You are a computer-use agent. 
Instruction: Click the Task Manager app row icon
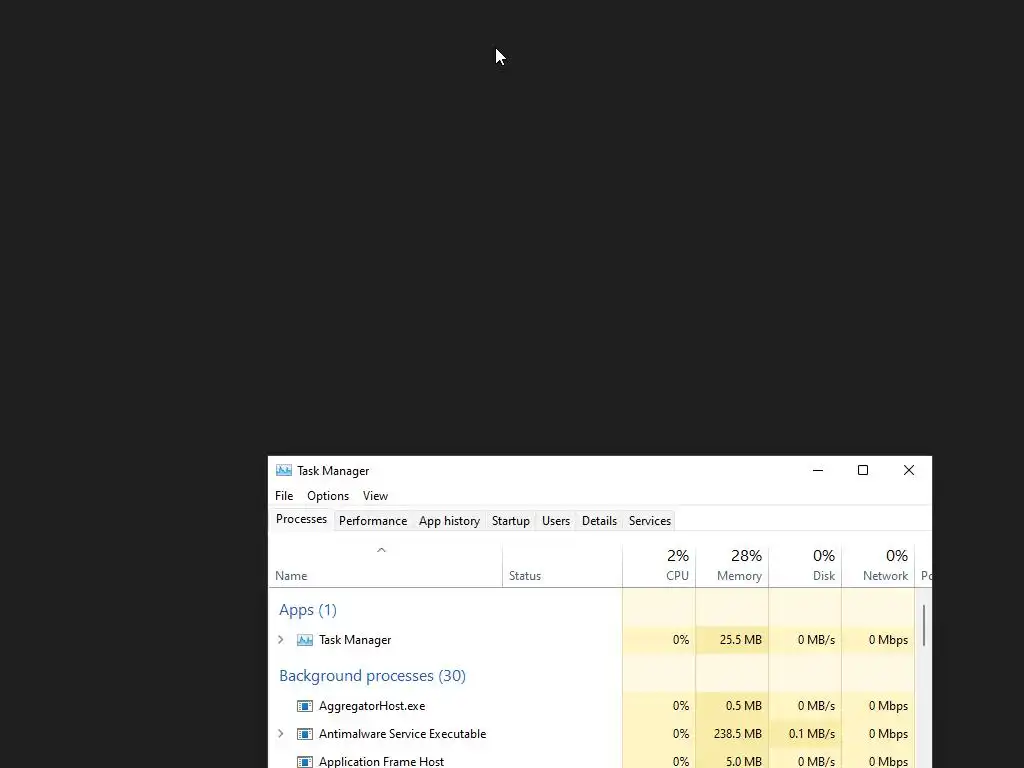click(x=304, y=640)
